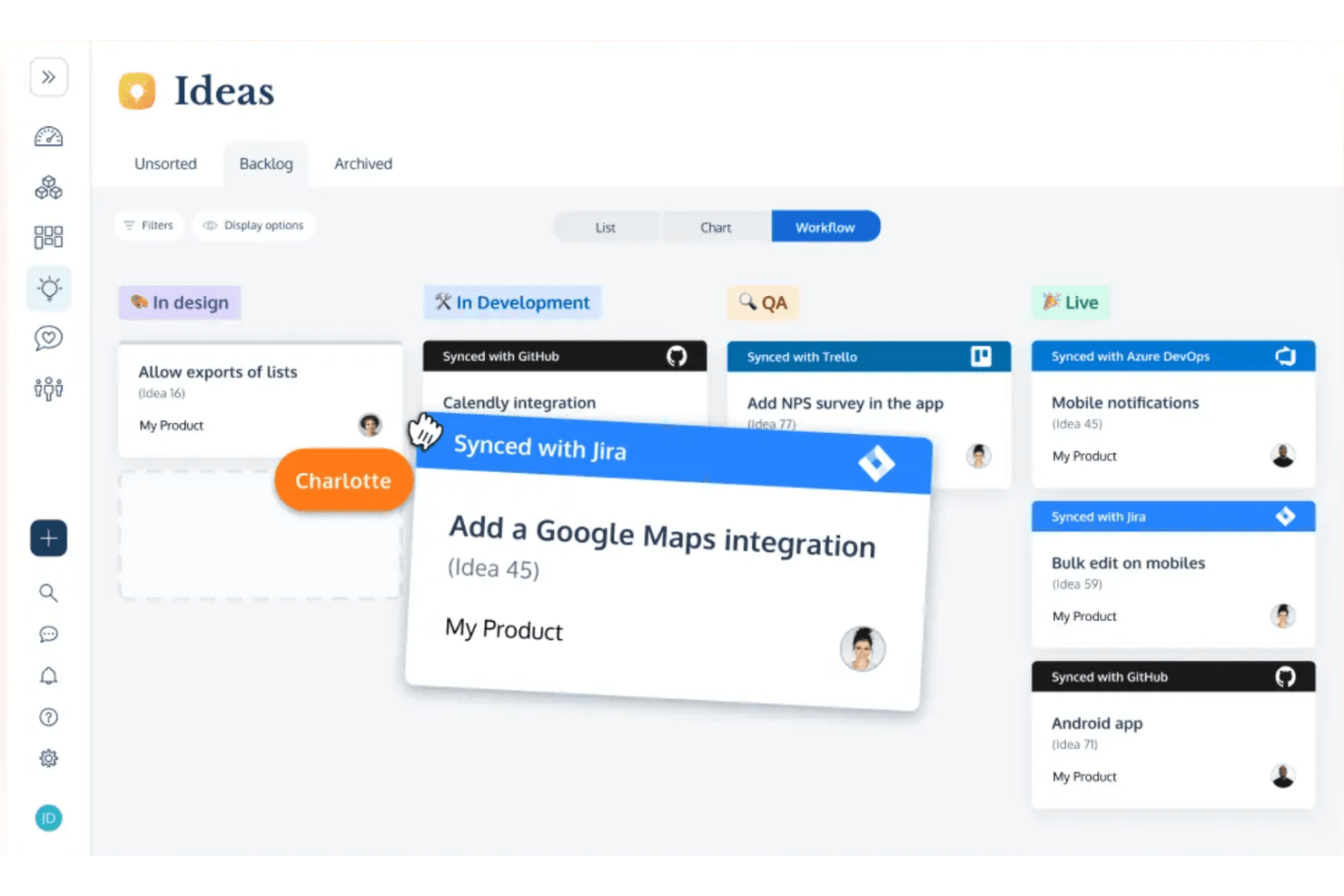
Task: Open the grid boards icon in sidebar
Action: point(49,238)
